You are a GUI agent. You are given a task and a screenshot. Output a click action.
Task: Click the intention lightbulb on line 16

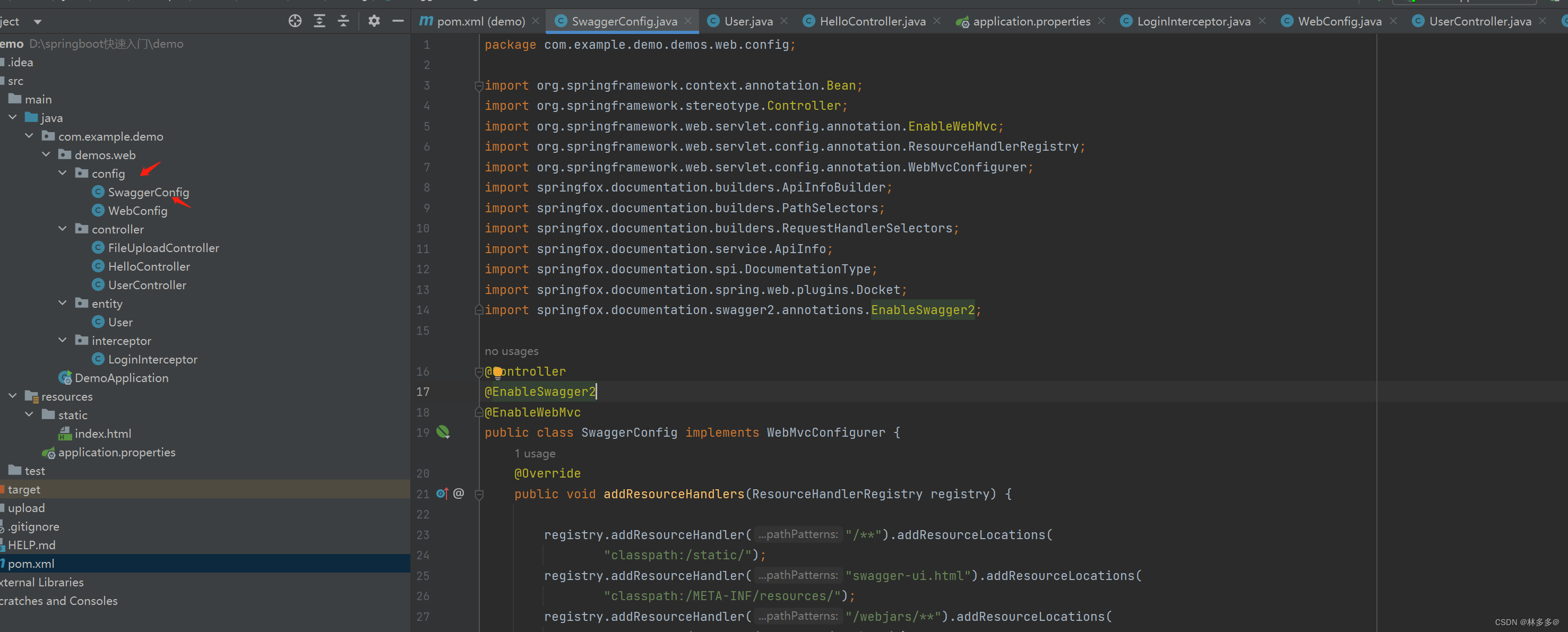point(497,373)
